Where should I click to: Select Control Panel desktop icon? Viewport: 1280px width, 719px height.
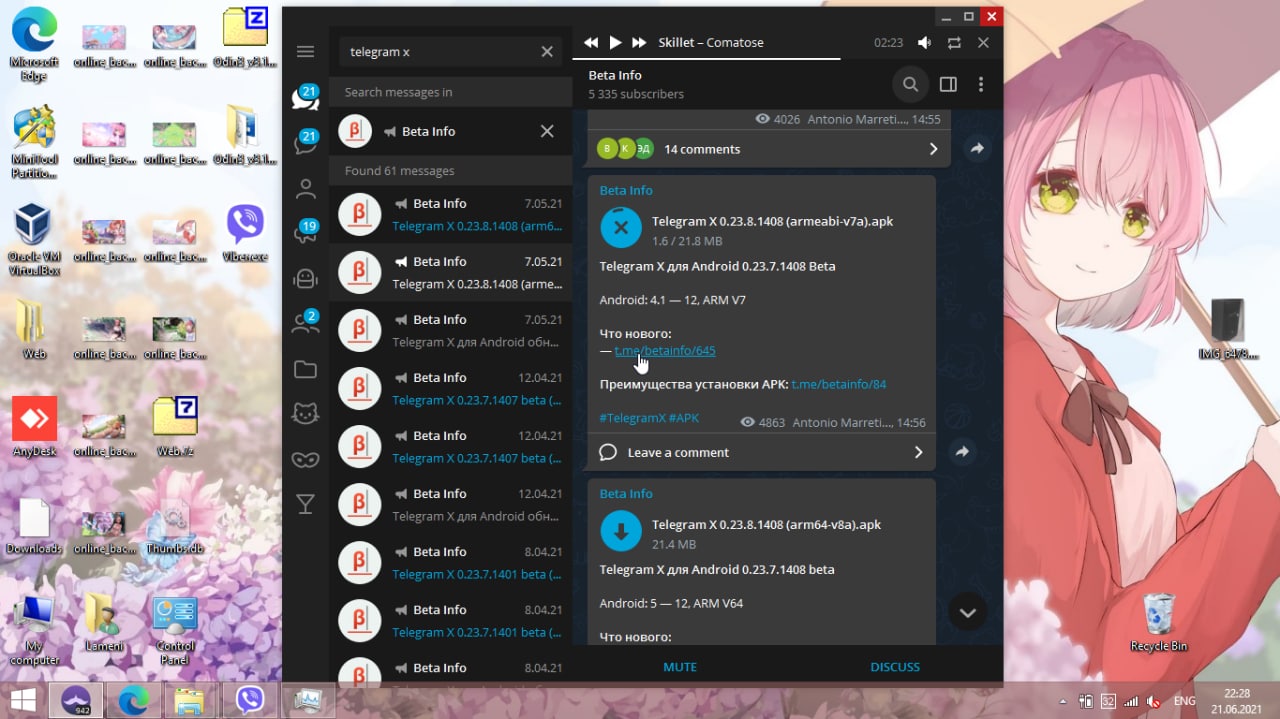coord(175,630)
